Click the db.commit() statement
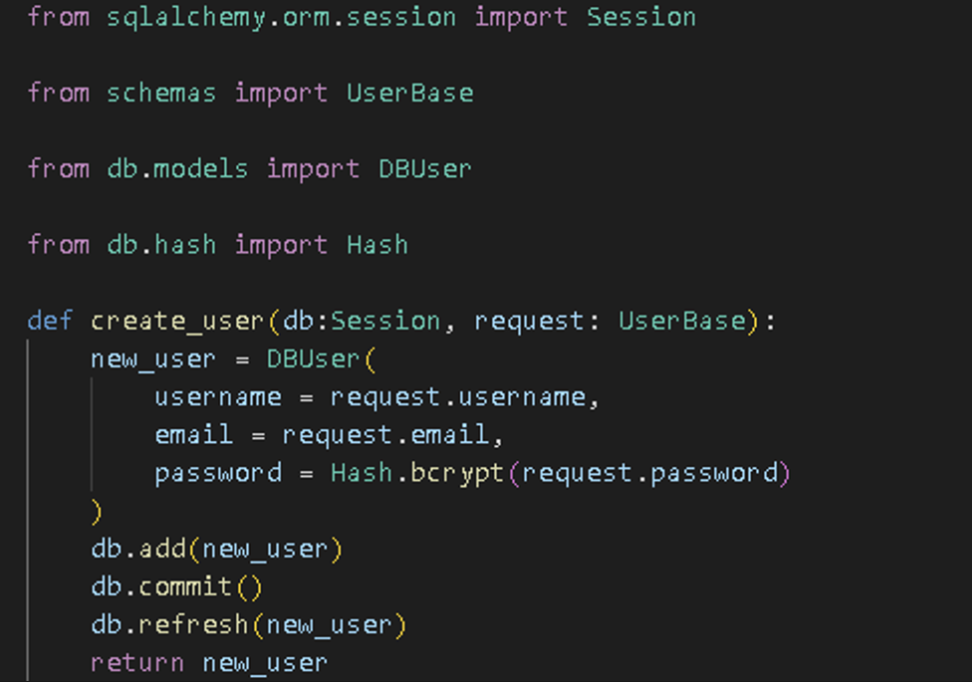Screen dimensions: 972x682 click(177, 587)
